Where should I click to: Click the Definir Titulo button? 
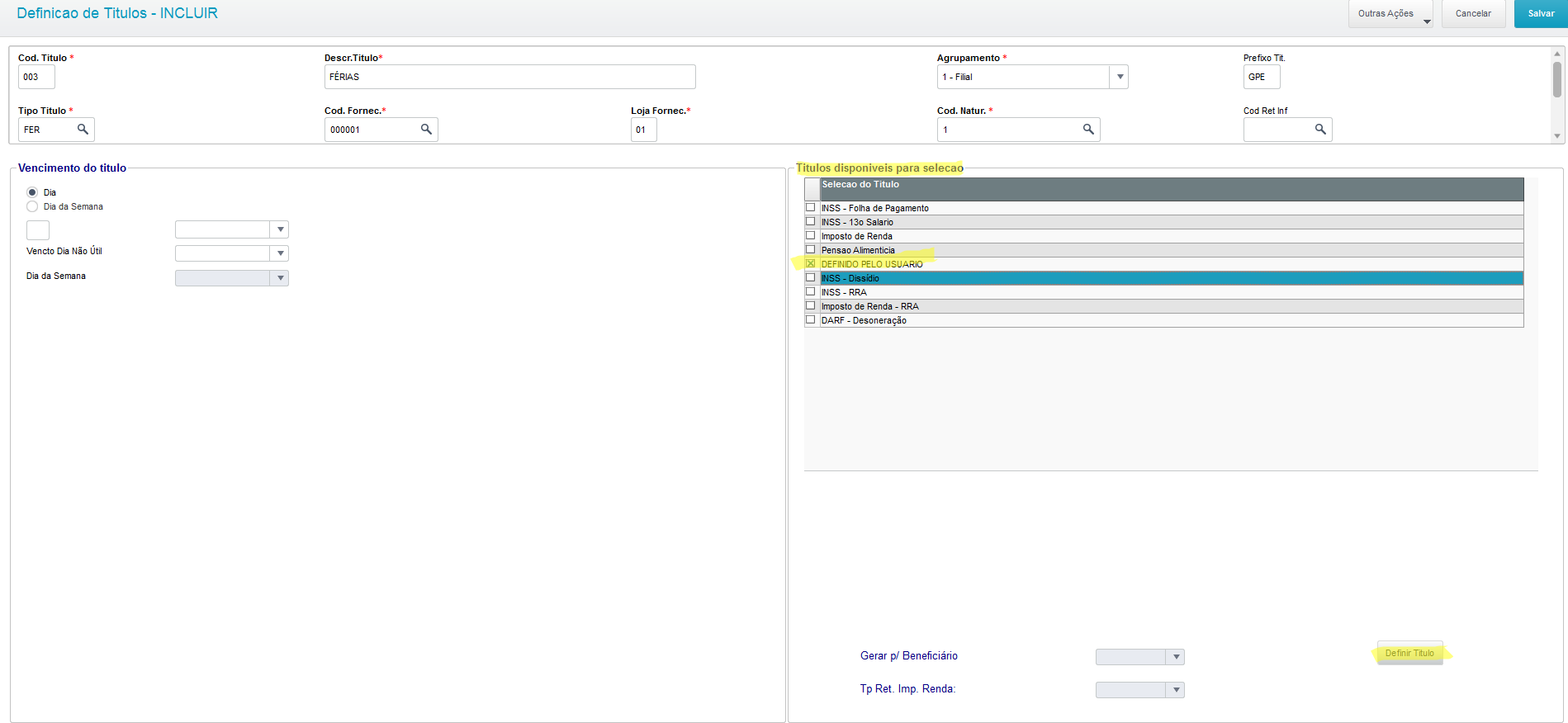click(x=1410, y=653)
